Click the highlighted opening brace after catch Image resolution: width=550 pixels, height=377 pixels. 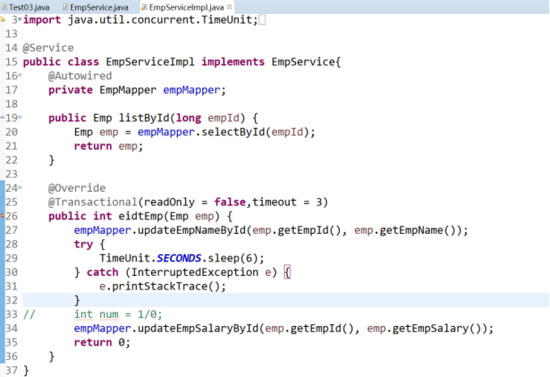[287, 272]
